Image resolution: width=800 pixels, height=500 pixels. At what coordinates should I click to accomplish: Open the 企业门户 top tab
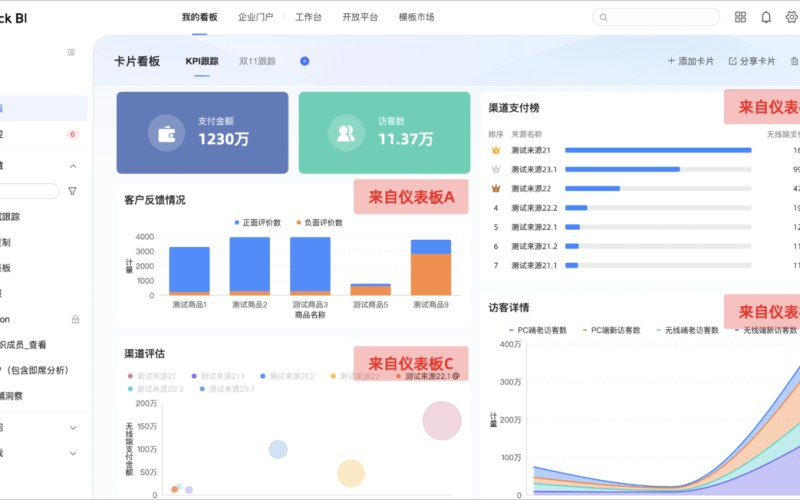tap(256, 17)
